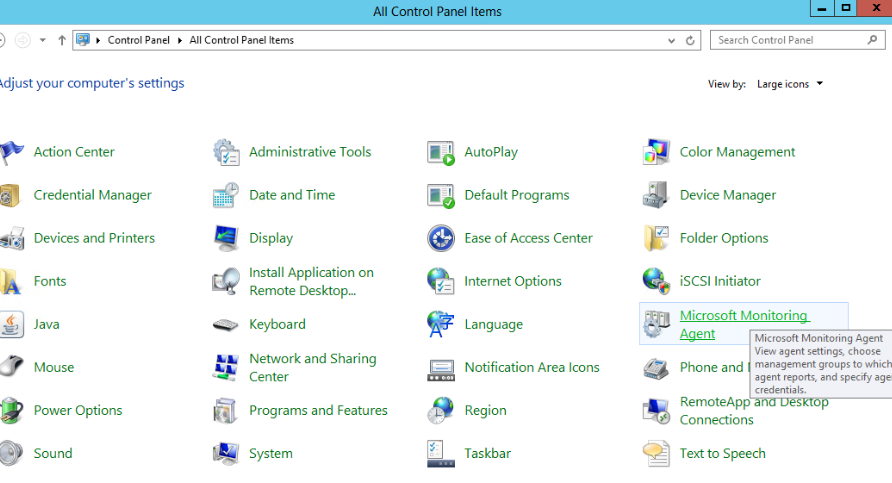
Task: Click the Text to Speech icon
Action: (x=656, y=453)
